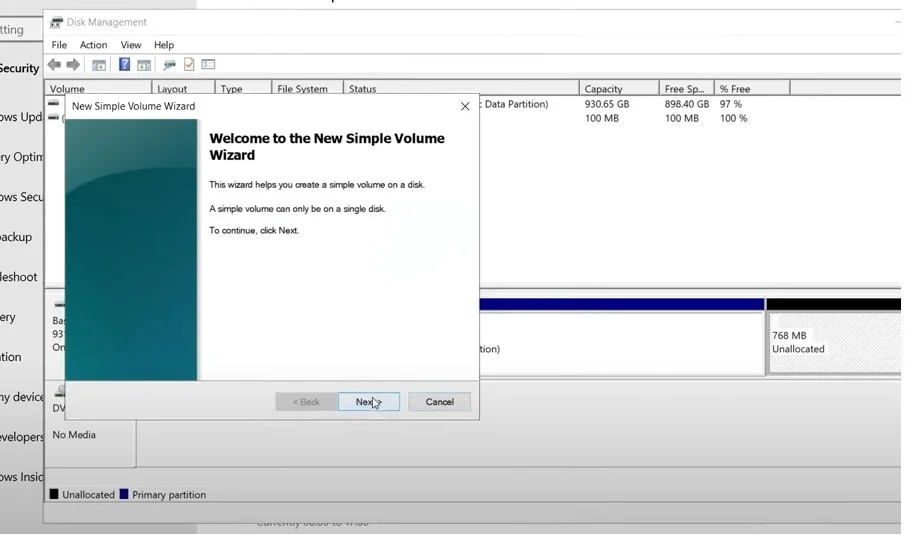Select the 930.65 GB capacity cell

click(x=606, y=104)
